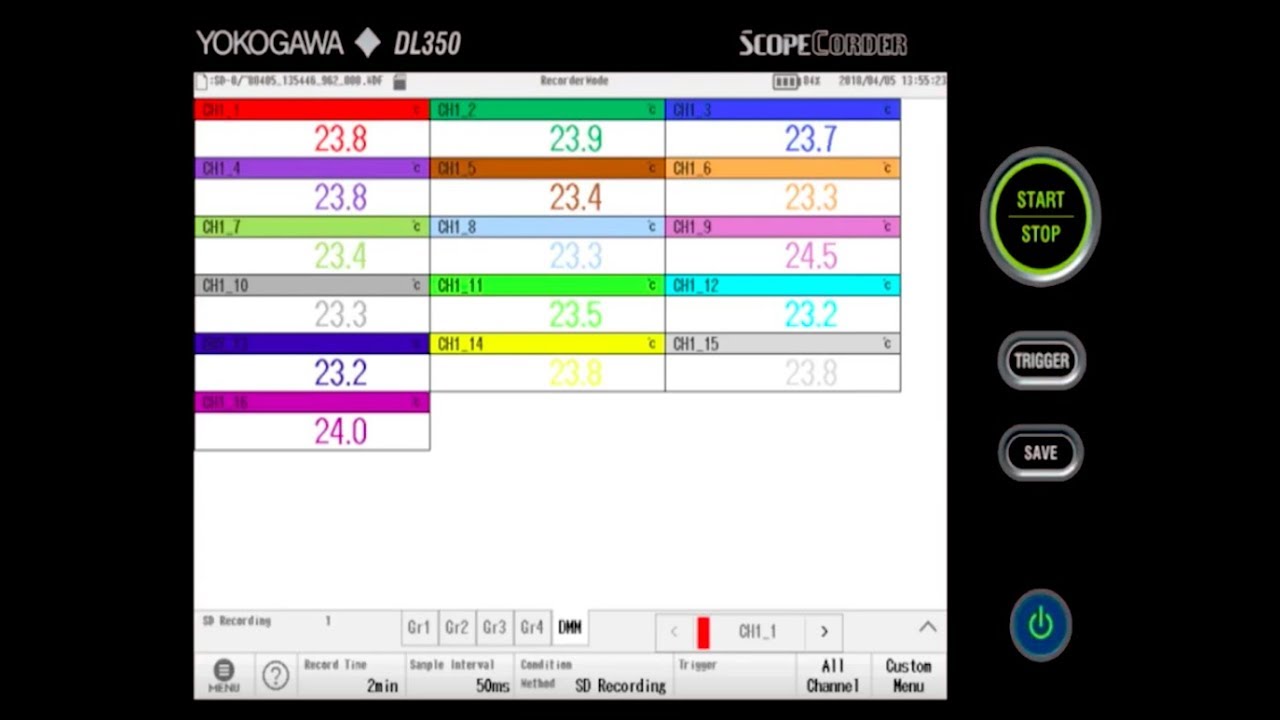1280x720 pixels.
Task: Click the CH1_3 reading 23.7
Action: (x=811, y=139)
